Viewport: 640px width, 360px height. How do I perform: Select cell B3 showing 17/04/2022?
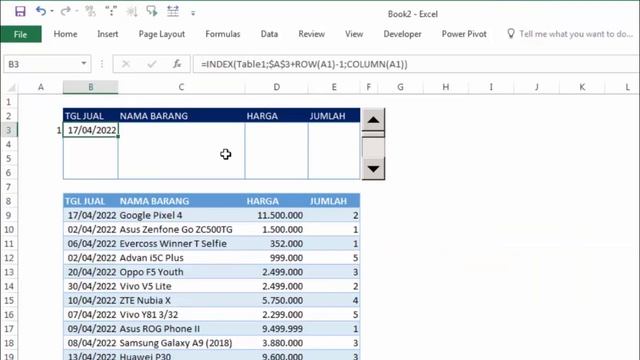pyautogui.click(x=91, y=130)
